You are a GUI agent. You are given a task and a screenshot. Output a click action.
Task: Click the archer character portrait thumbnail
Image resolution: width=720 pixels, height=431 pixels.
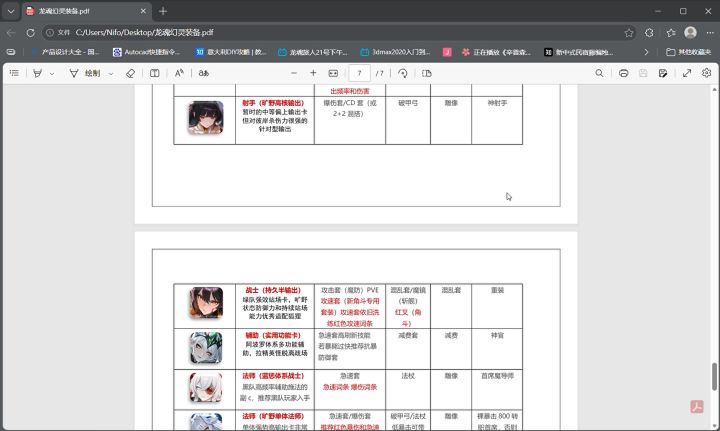pos(206,118)
